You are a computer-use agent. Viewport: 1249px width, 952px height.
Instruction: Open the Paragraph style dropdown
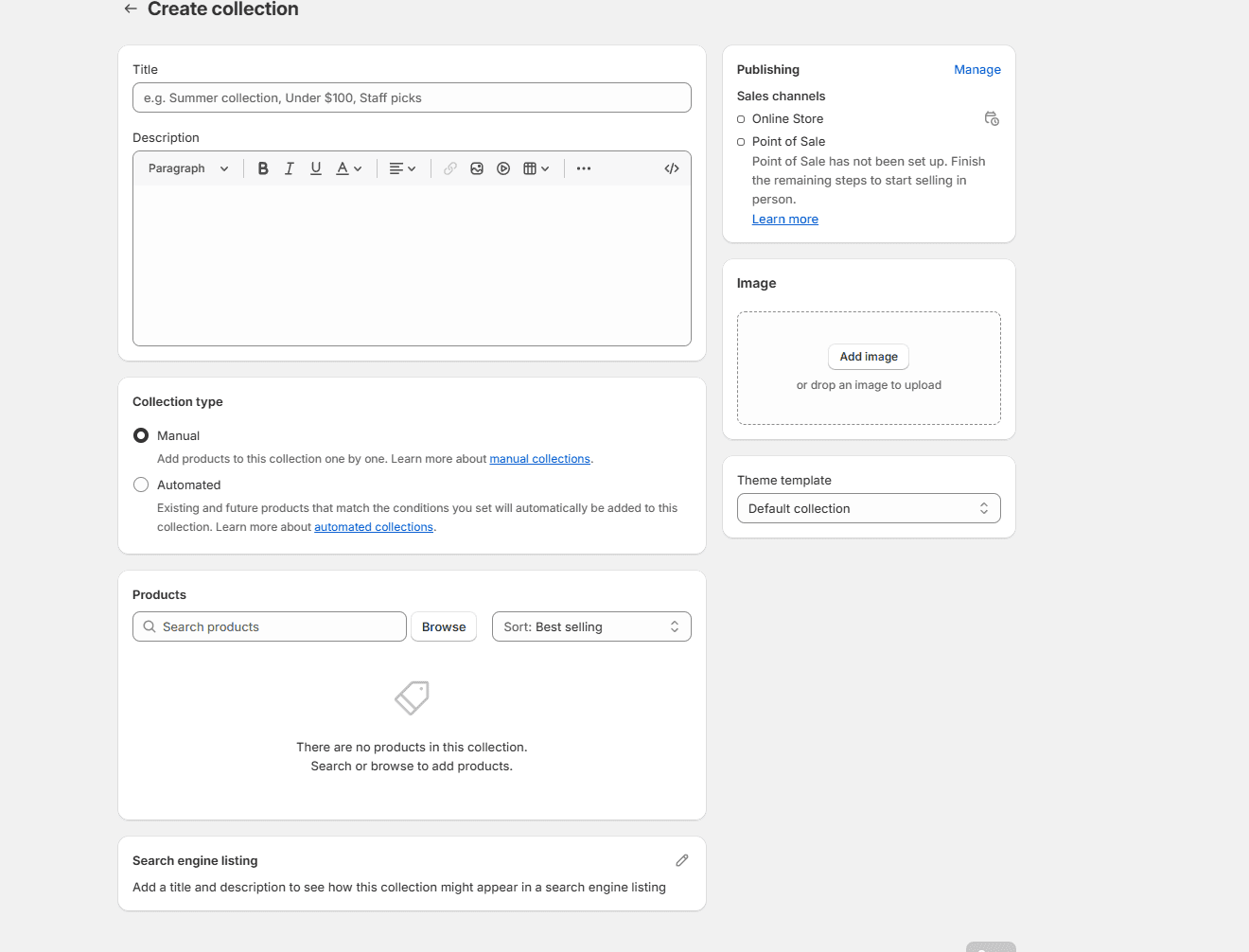point(186,167)
